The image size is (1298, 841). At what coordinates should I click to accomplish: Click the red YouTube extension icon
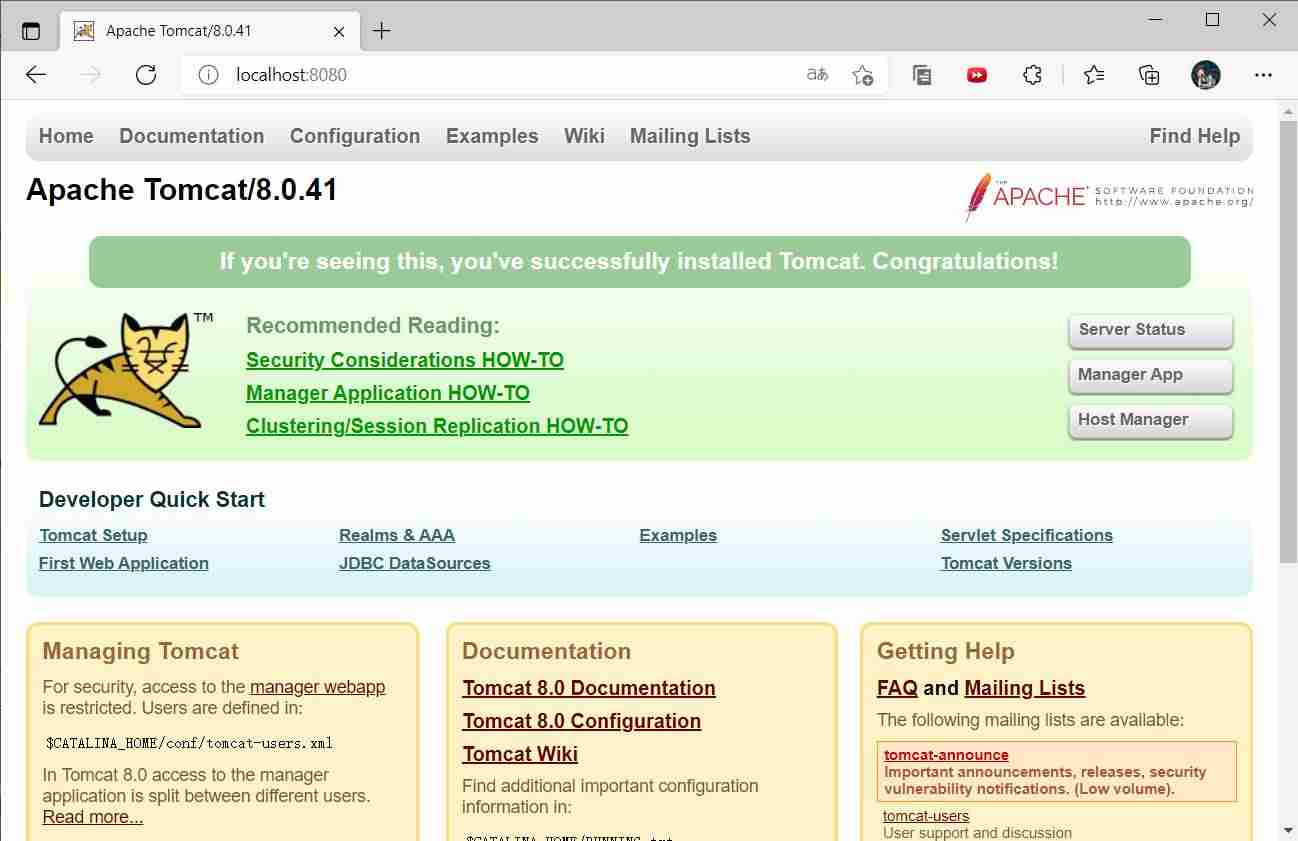(x=977, y=75)
